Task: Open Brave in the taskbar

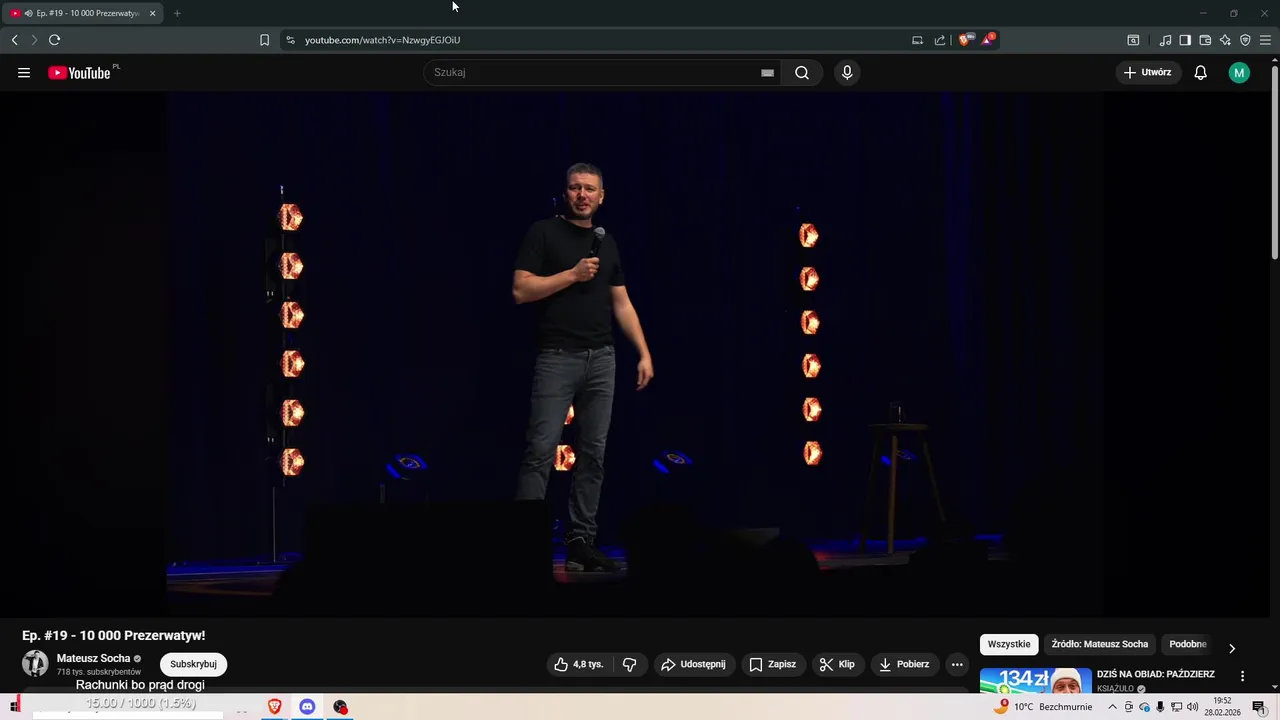Action: point(274,706)
